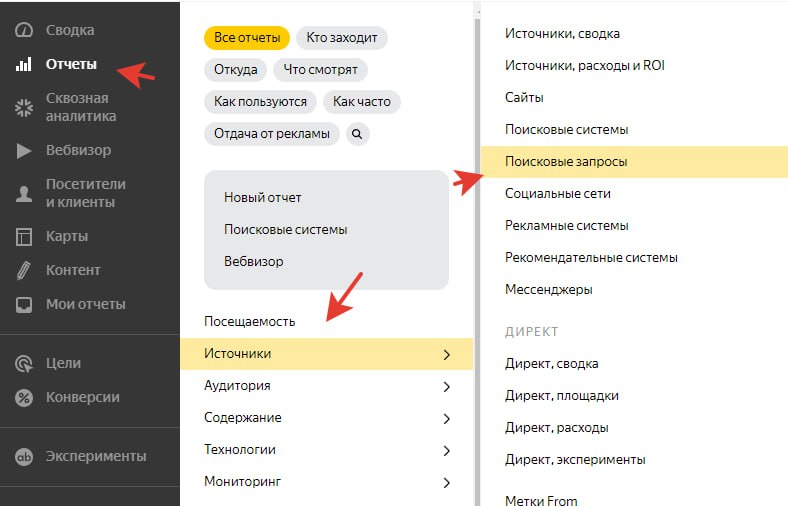Viewport: 788px width, 506px height.
Task: Select the Как часто filter chip
Action: click(x=362, y=102)
